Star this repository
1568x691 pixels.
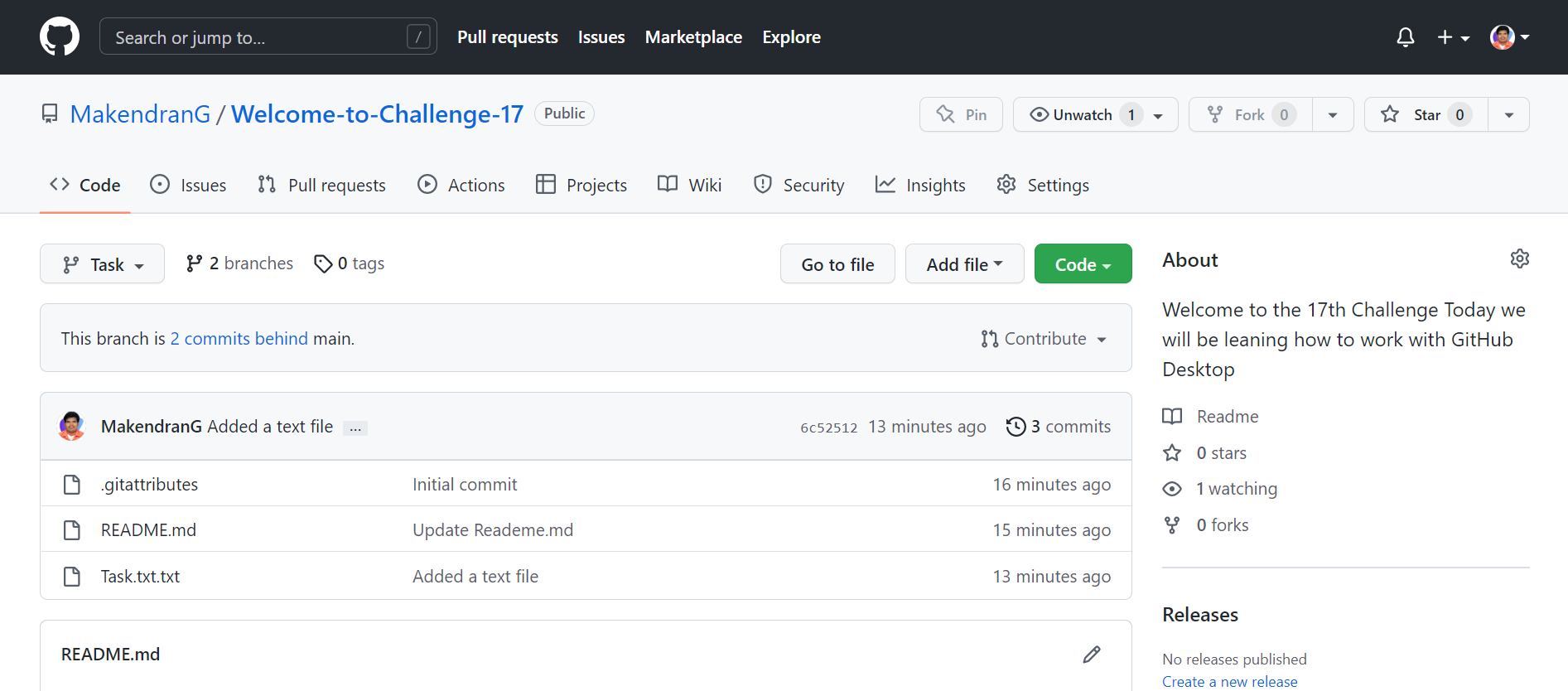[1426, 114]
